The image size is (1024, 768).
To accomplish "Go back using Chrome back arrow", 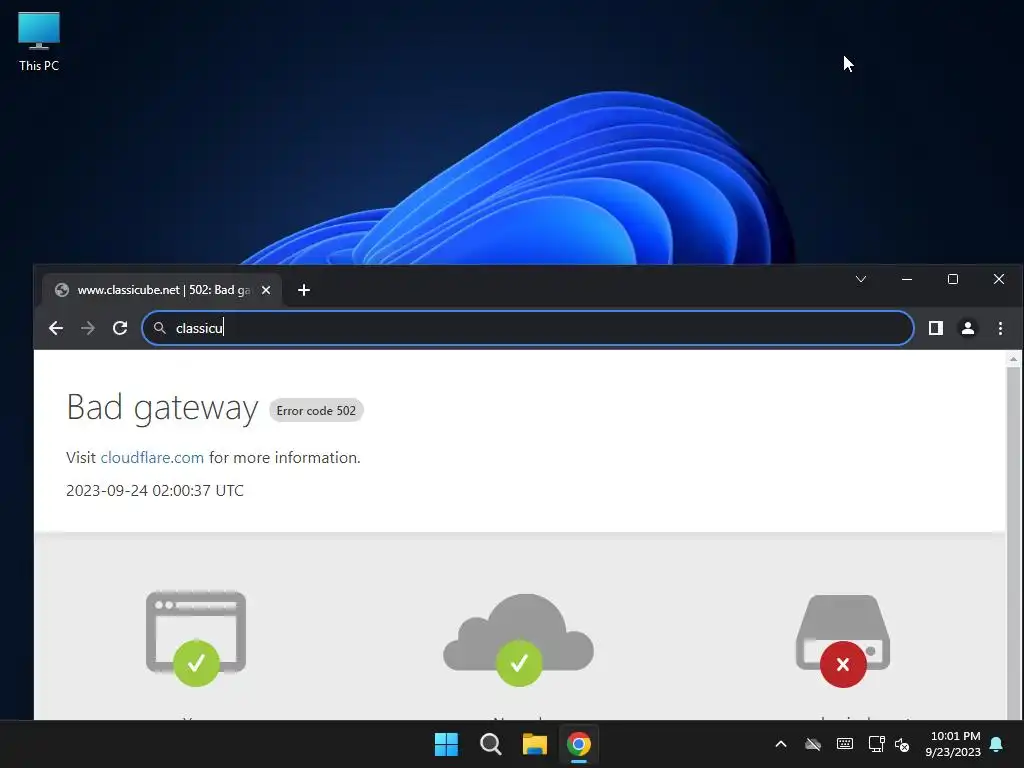I will 56,328.
